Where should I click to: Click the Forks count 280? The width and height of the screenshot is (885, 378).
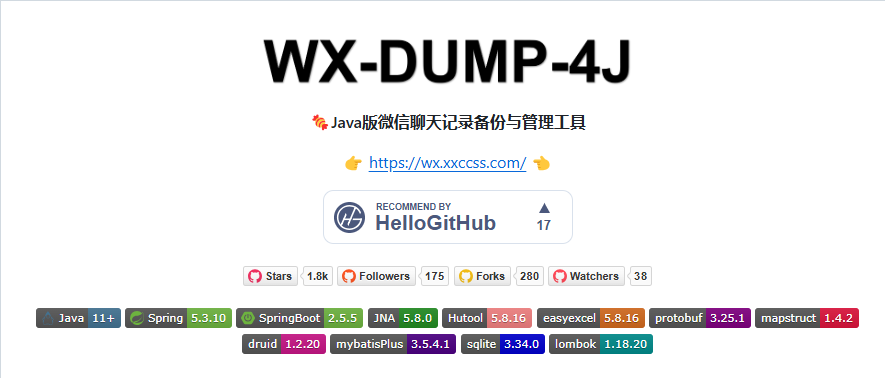pos(529,276)
